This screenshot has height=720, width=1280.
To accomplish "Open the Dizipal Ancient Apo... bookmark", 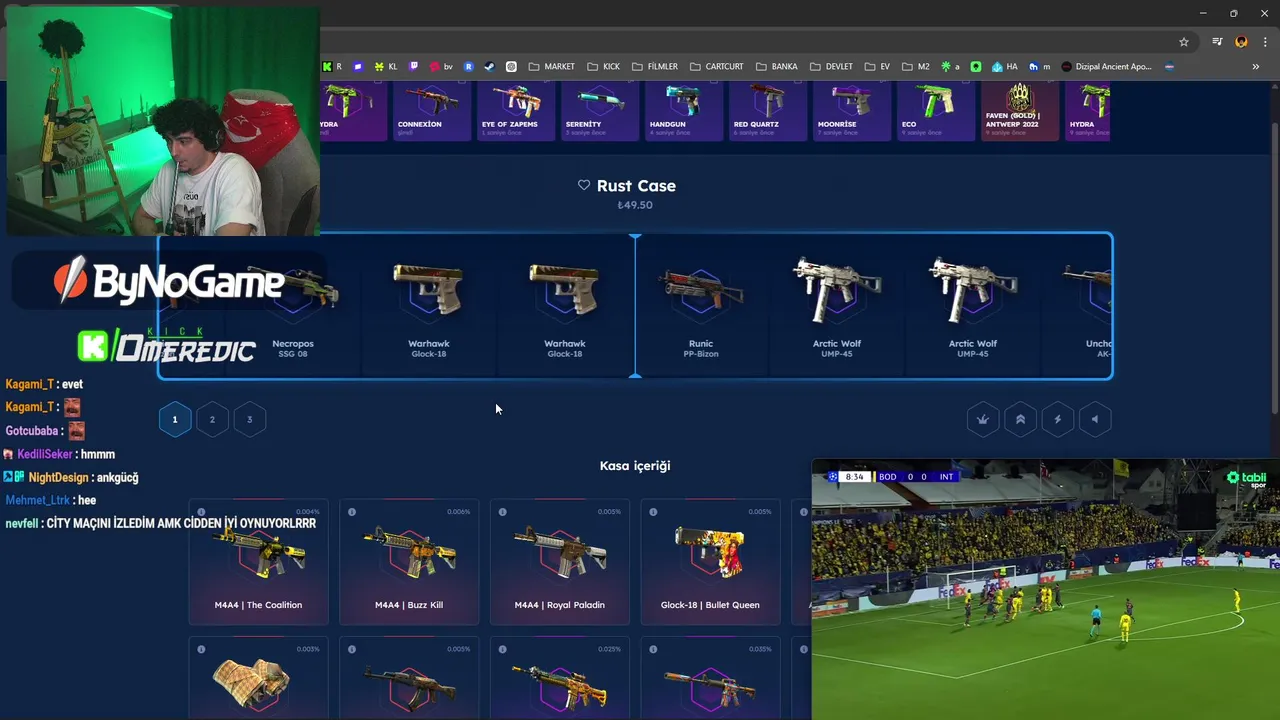I will click(x=1106, y=67).
